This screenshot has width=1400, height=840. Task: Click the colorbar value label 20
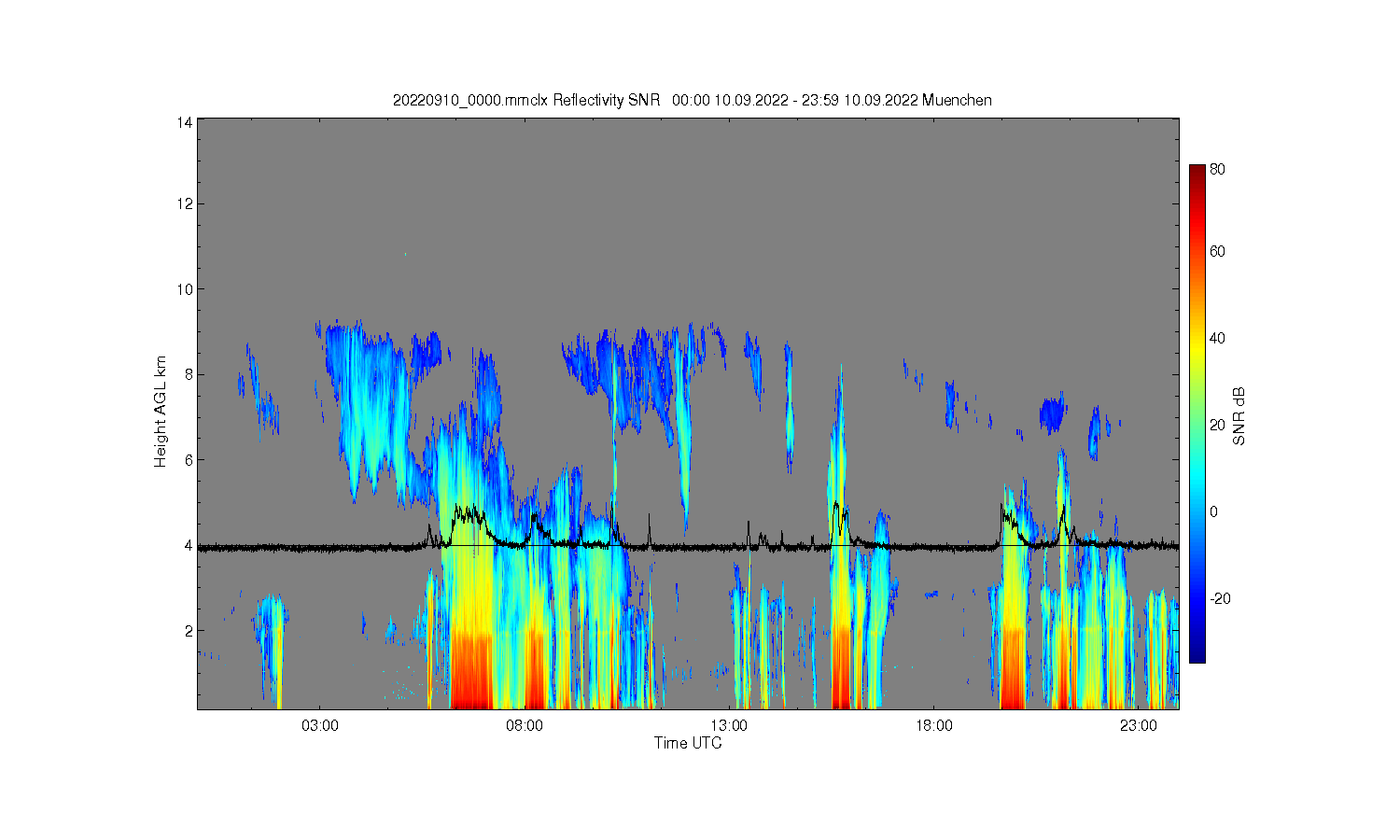pyautogui.click(x=1218, y=425)
